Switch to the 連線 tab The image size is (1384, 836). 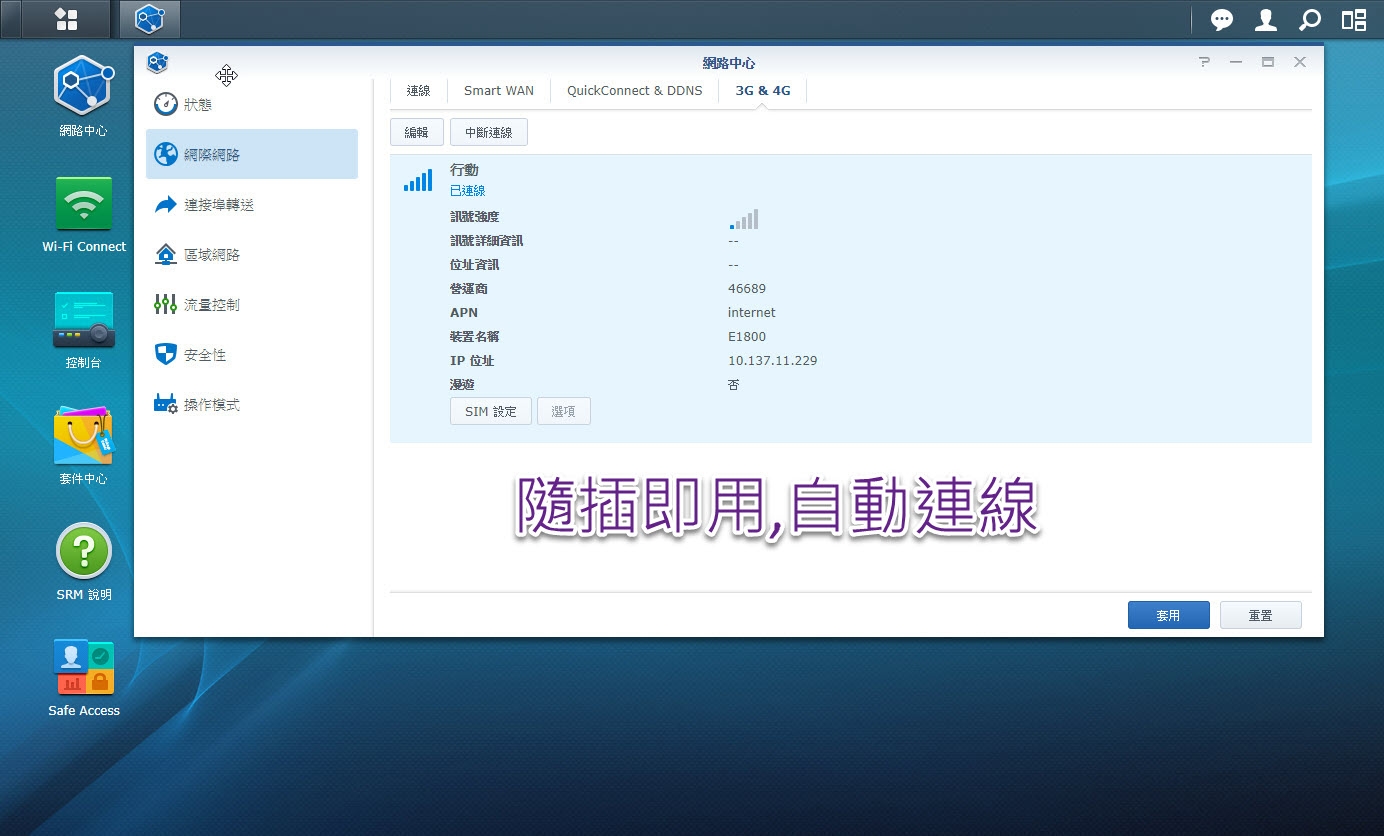click(418, 91)
